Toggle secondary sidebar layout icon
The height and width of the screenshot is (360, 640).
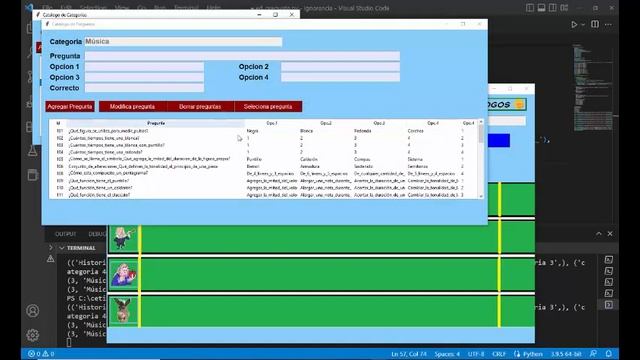coord(553,8)
